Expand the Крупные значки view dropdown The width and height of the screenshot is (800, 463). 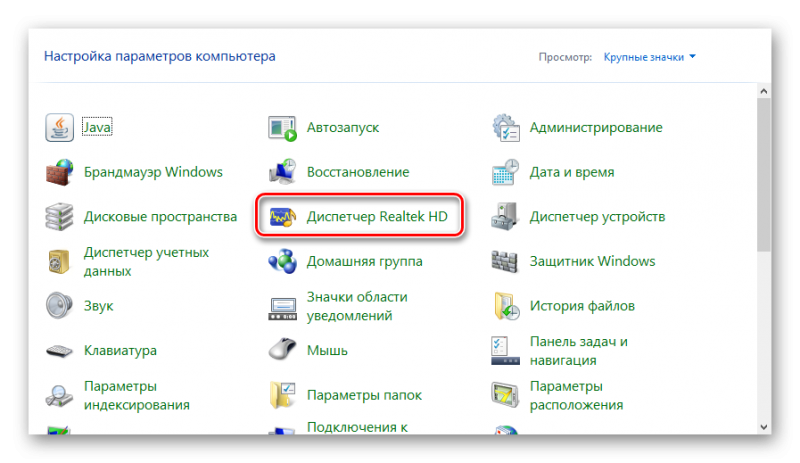click(x=649, y=57)
